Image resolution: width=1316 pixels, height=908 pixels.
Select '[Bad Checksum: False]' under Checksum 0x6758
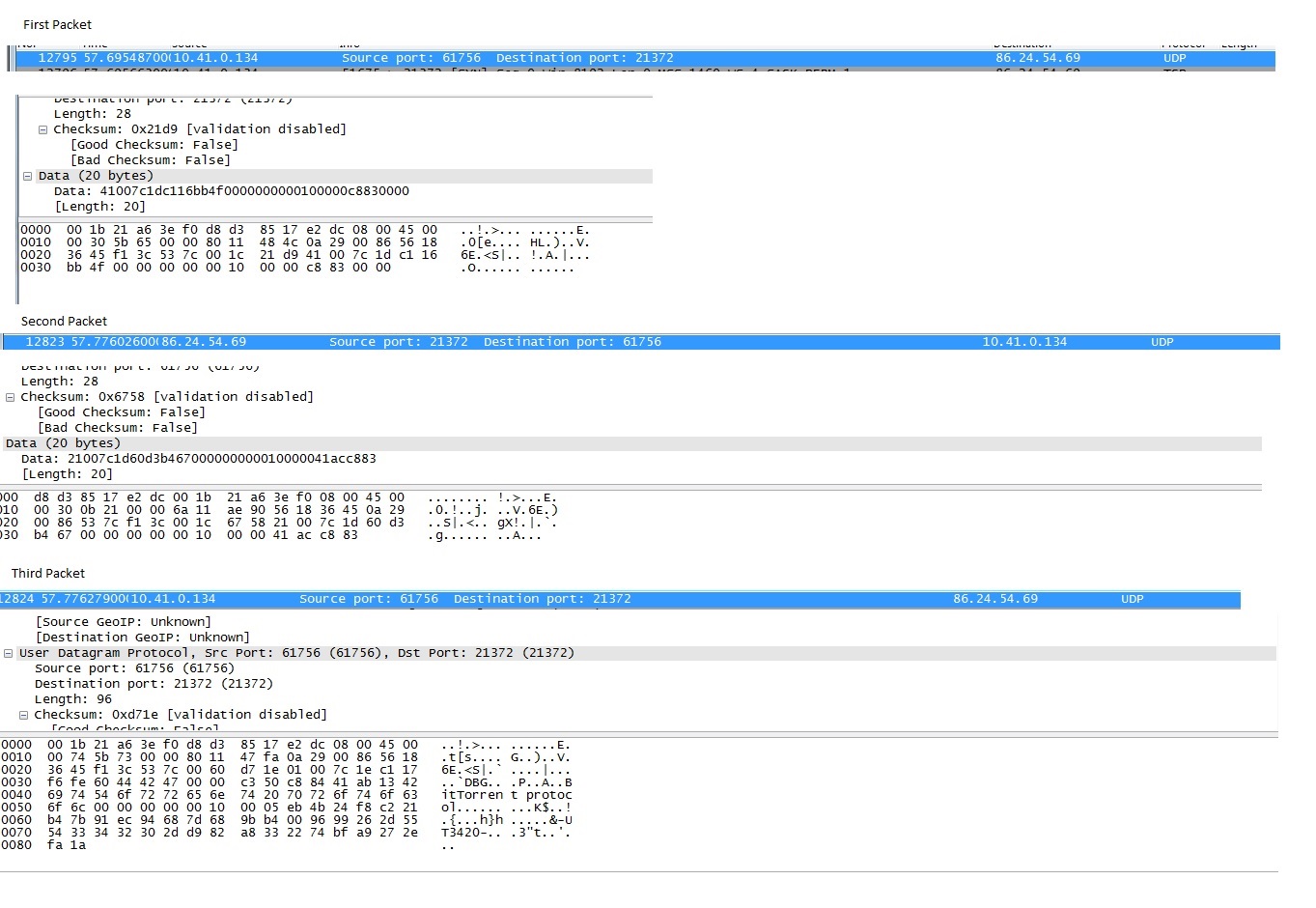(x=118, y=428)
